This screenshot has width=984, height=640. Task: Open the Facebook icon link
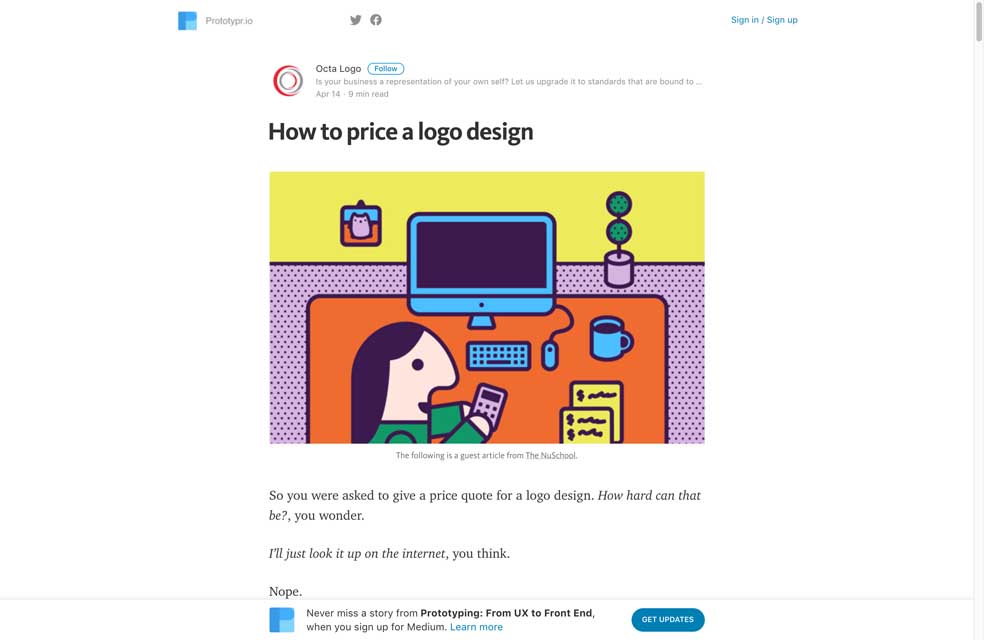coord(376,20)
